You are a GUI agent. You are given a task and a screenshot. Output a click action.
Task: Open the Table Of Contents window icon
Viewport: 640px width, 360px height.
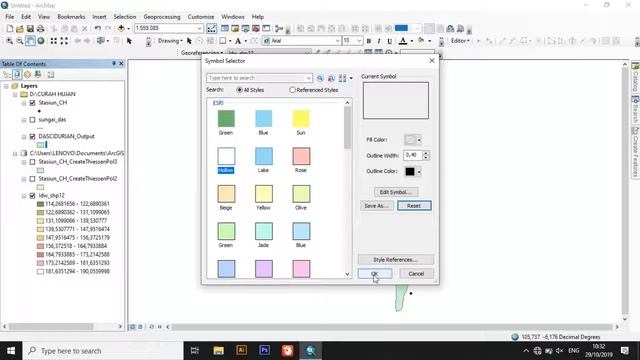coord(224,29)
